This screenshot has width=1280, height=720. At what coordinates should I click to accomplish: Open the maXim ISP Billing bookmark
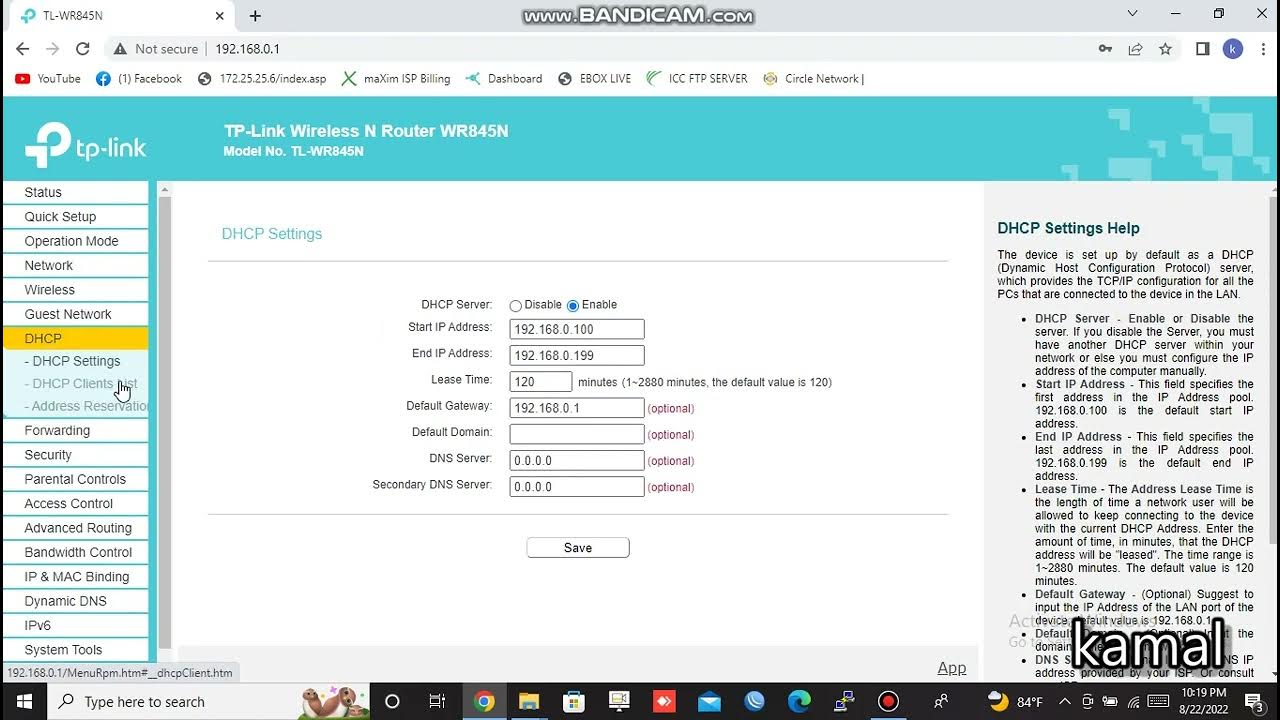pos(396,78)
